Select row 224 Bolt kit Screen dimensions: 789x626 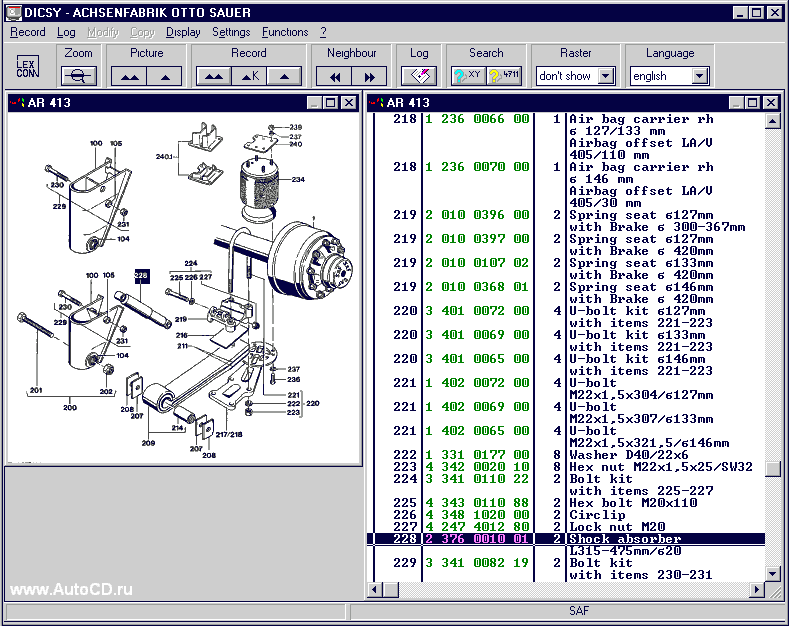coord(566,485)
